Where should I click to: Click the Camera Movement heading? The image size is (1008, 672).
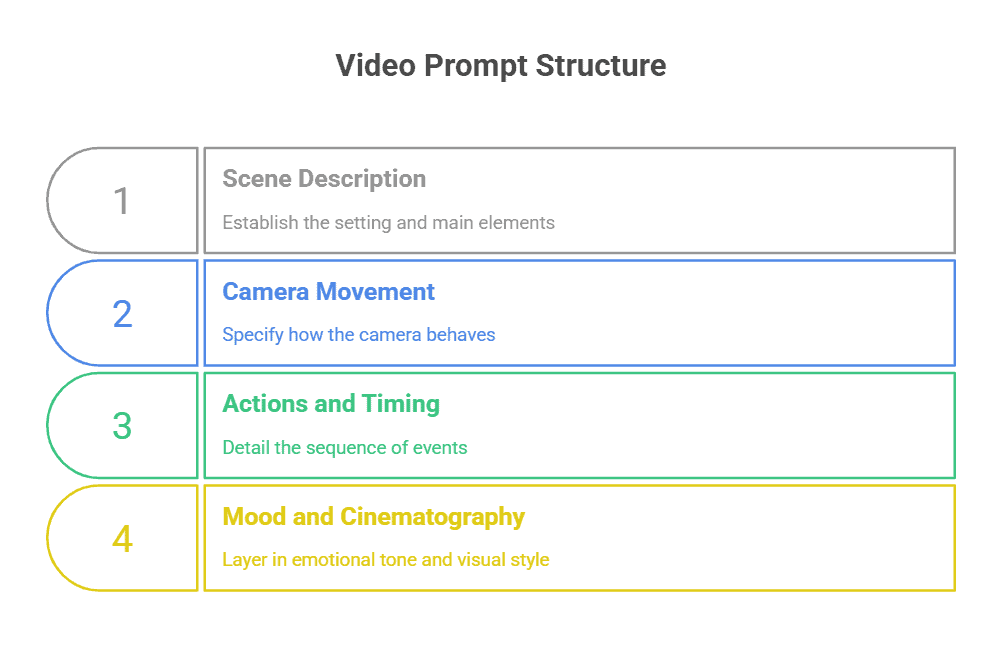328,292
